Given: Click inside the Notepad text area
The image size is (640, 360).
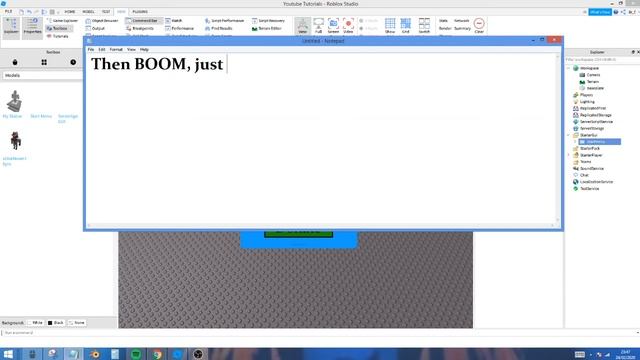Looking at the screenshot, I should [321, 139].
